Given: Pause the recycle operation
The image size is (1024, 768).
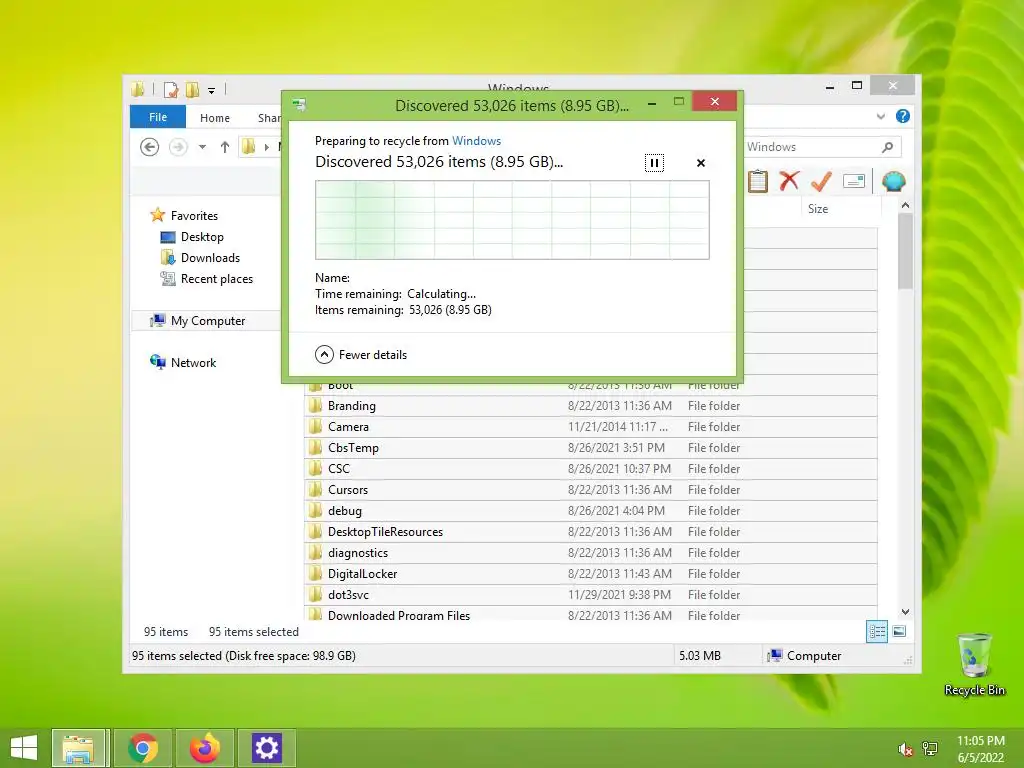Looking at the screenshot, I should point(654,163).
